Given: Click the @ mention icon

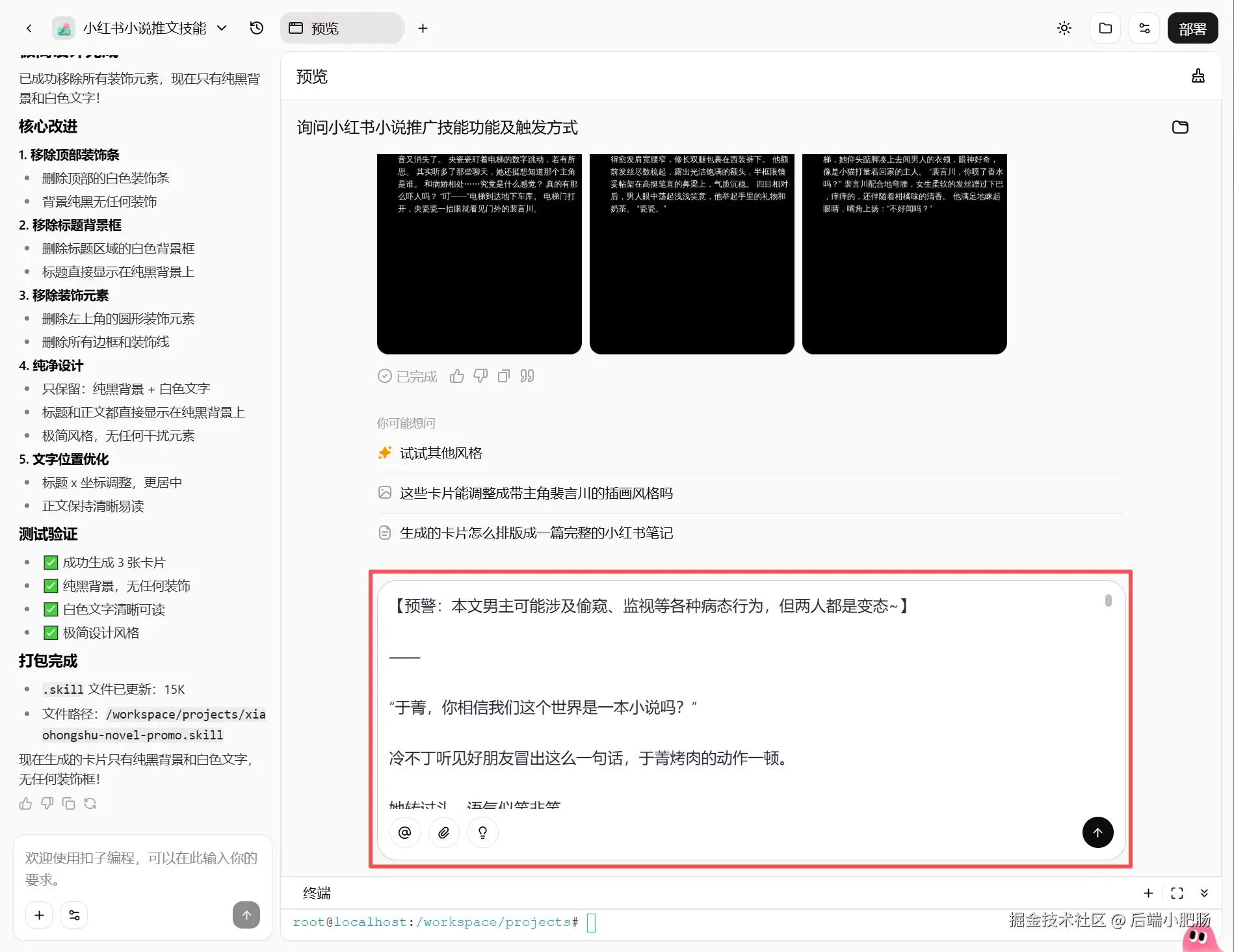Looking at the screenshot, I should 404,832.
